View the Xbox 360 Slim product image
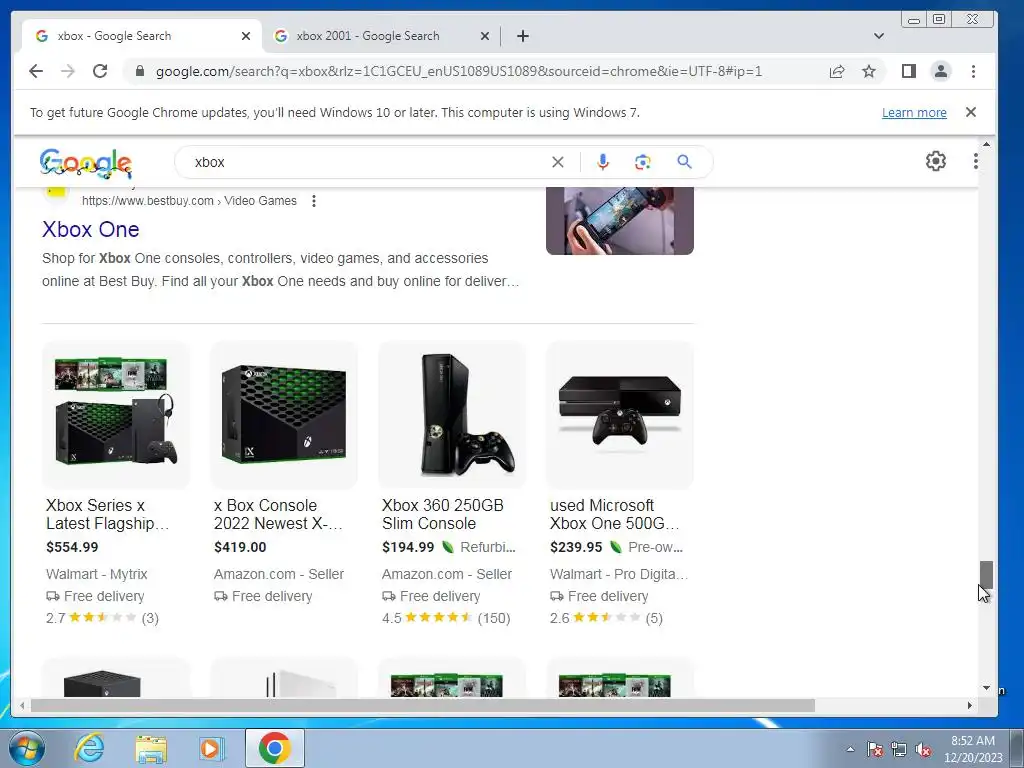This screenshot has height=768, width=1024. [452, 414]
